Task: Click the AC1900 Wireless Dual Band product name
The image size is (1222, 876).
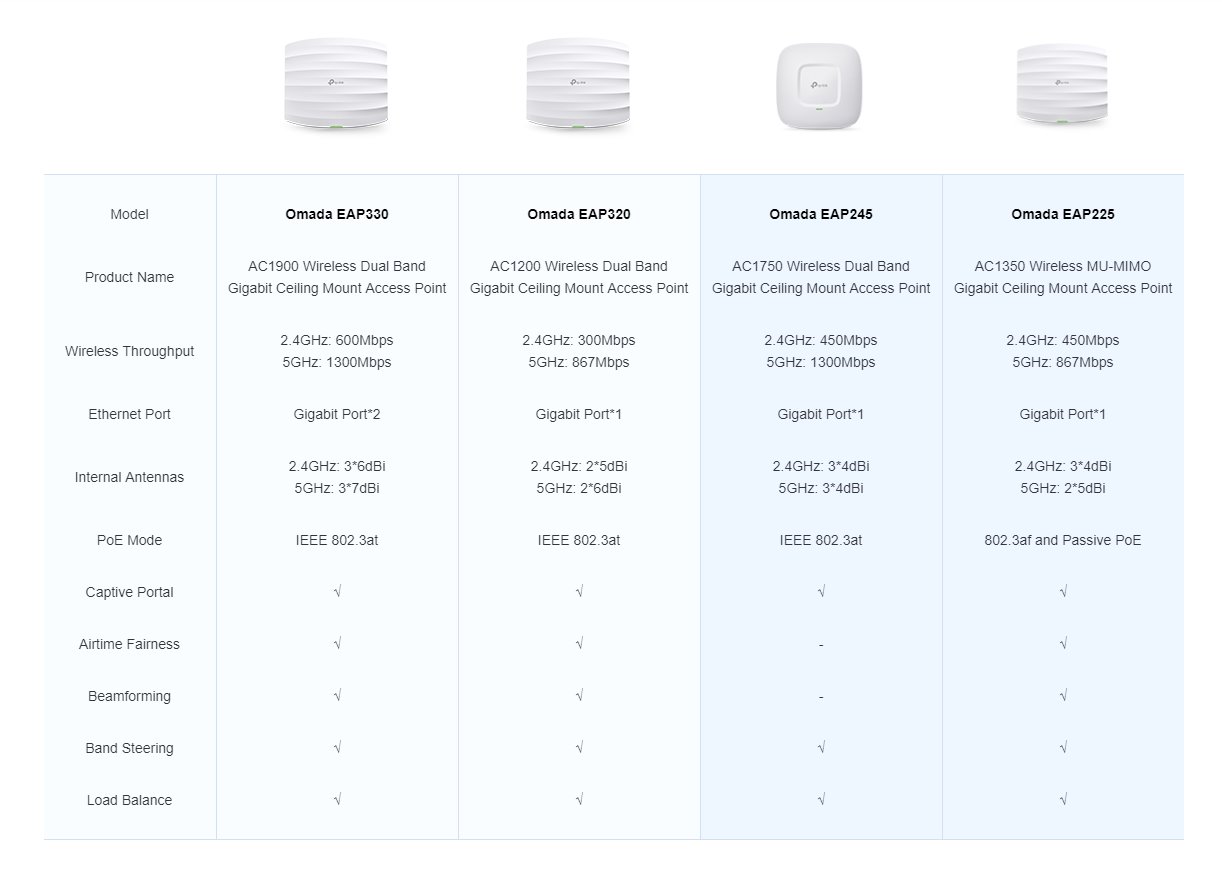Action: pyautogui.click(x=337, y=277)
